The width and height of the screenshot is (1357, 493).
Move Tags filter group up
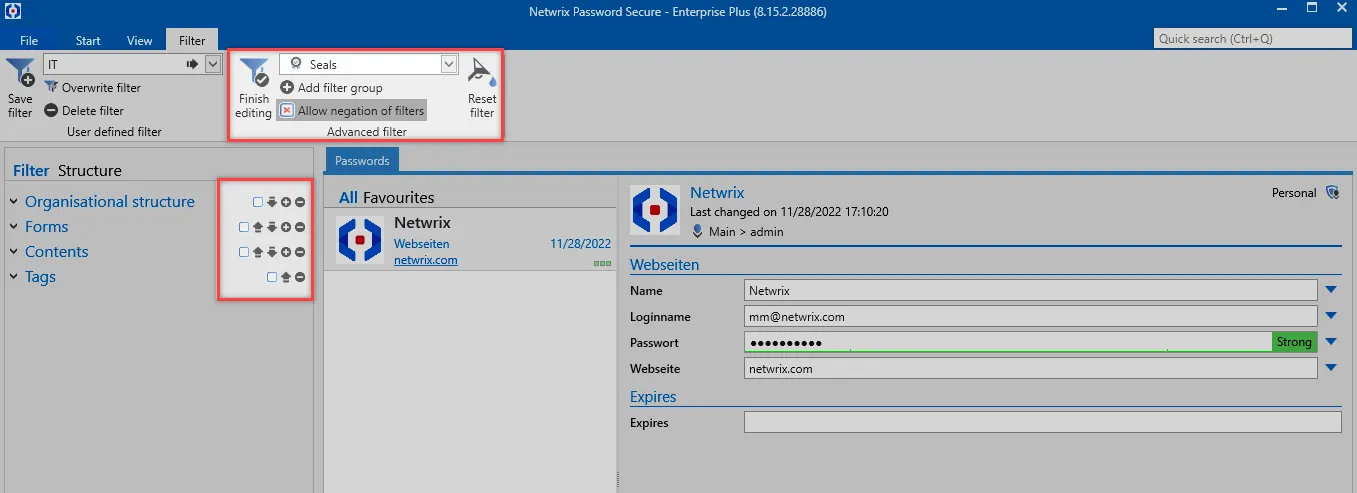[286, 277]
